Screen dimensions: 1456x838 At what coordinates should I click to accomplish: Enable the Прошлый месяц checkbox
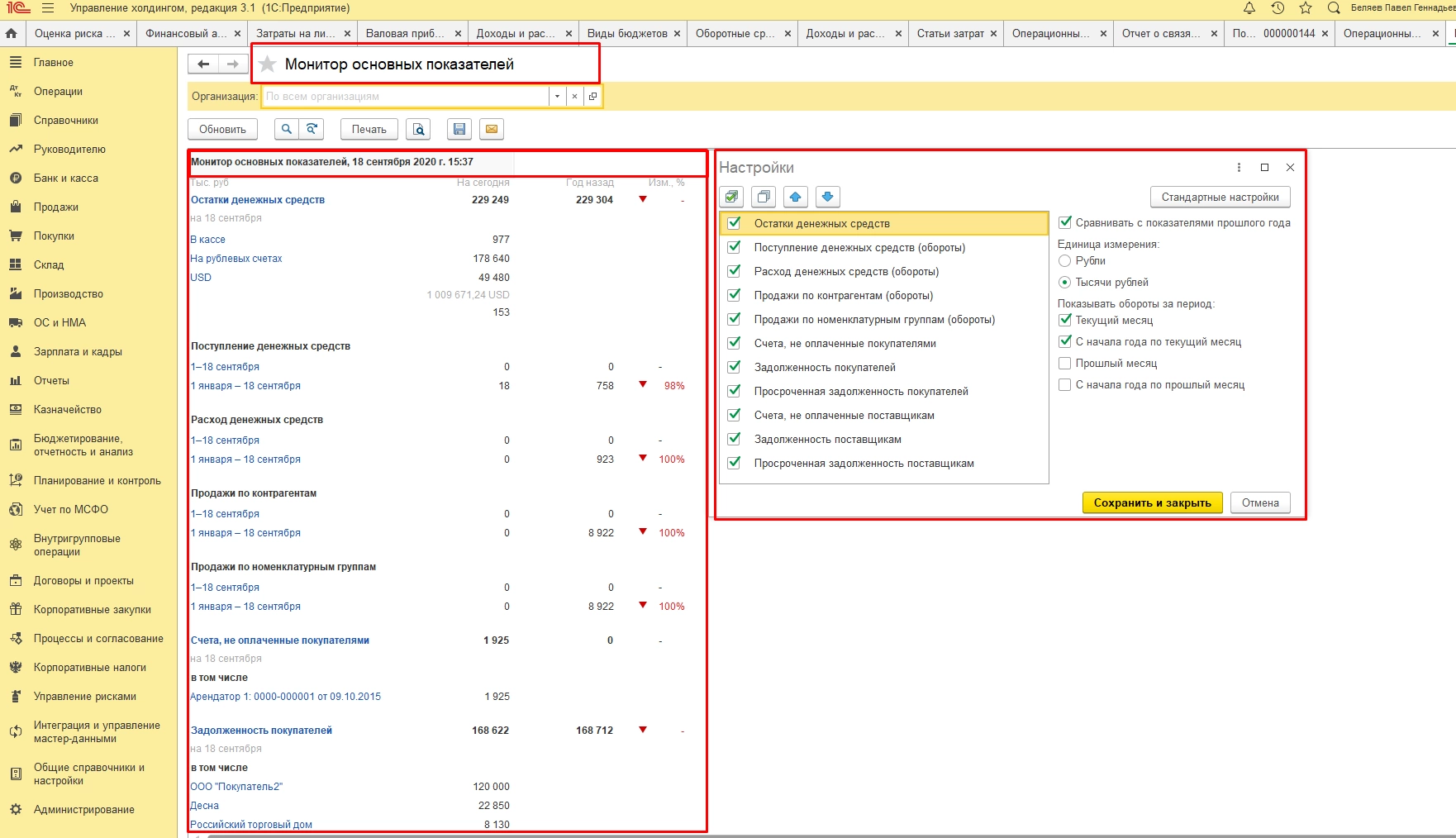[1065, 363]
